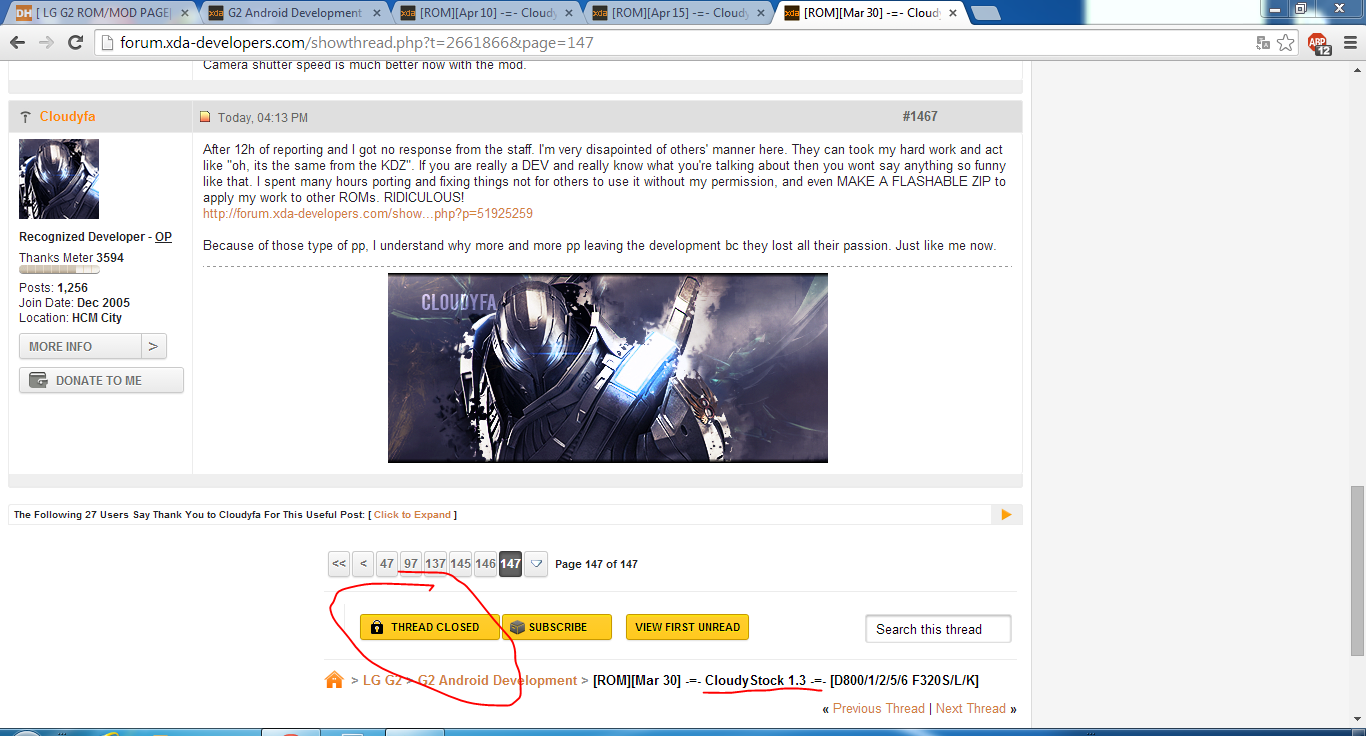This screenshot has height=736, width=1366.
Task: Open forum.xda-developers.com link in post
Action: tap(368, 214)
